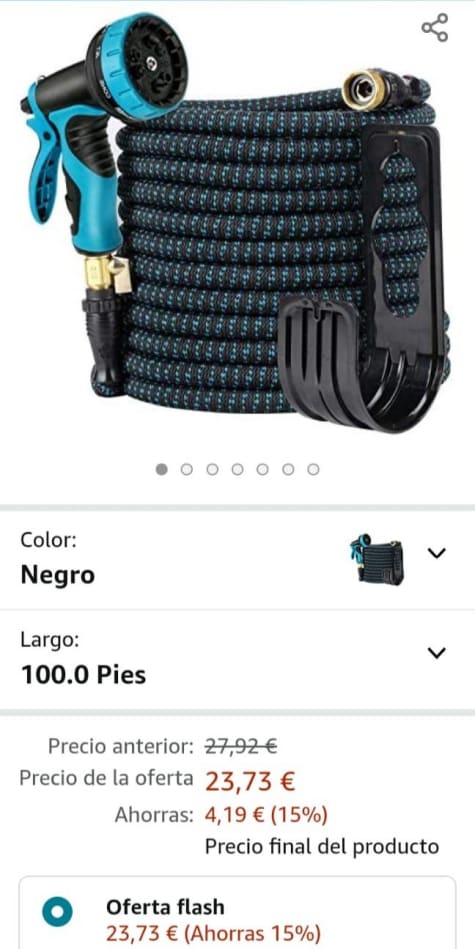Viewport: 475px width, 949px height.
Task: Expand the Largo chevron arrow
Action: click(x=436, y=652)
